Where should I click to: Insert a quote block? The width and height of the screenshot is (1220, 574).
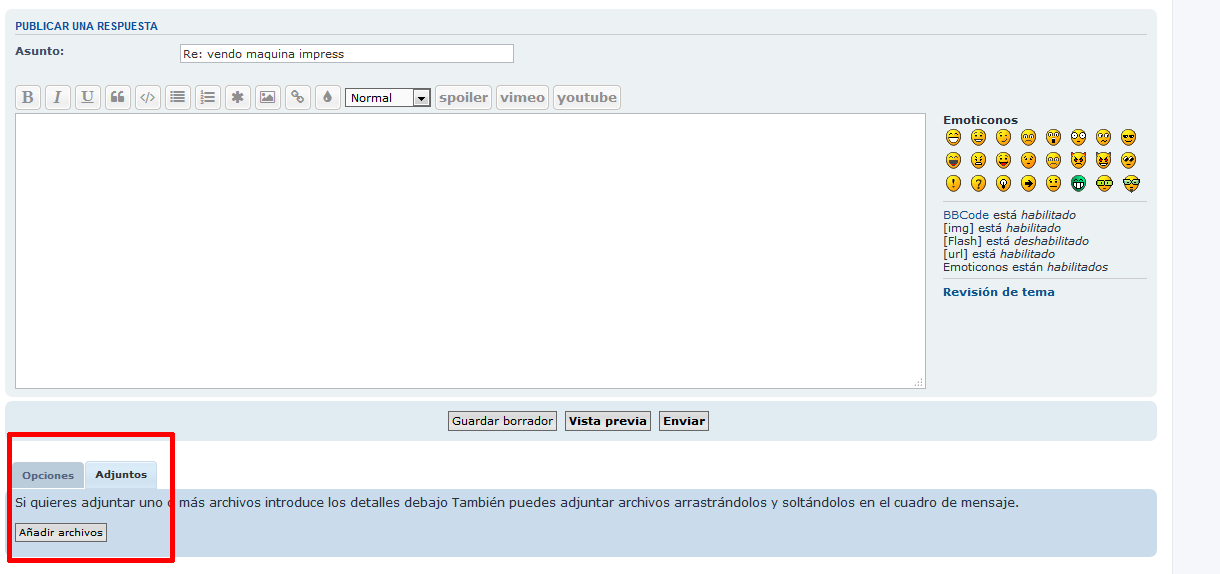pyautogui.click(x=118, y=97)
